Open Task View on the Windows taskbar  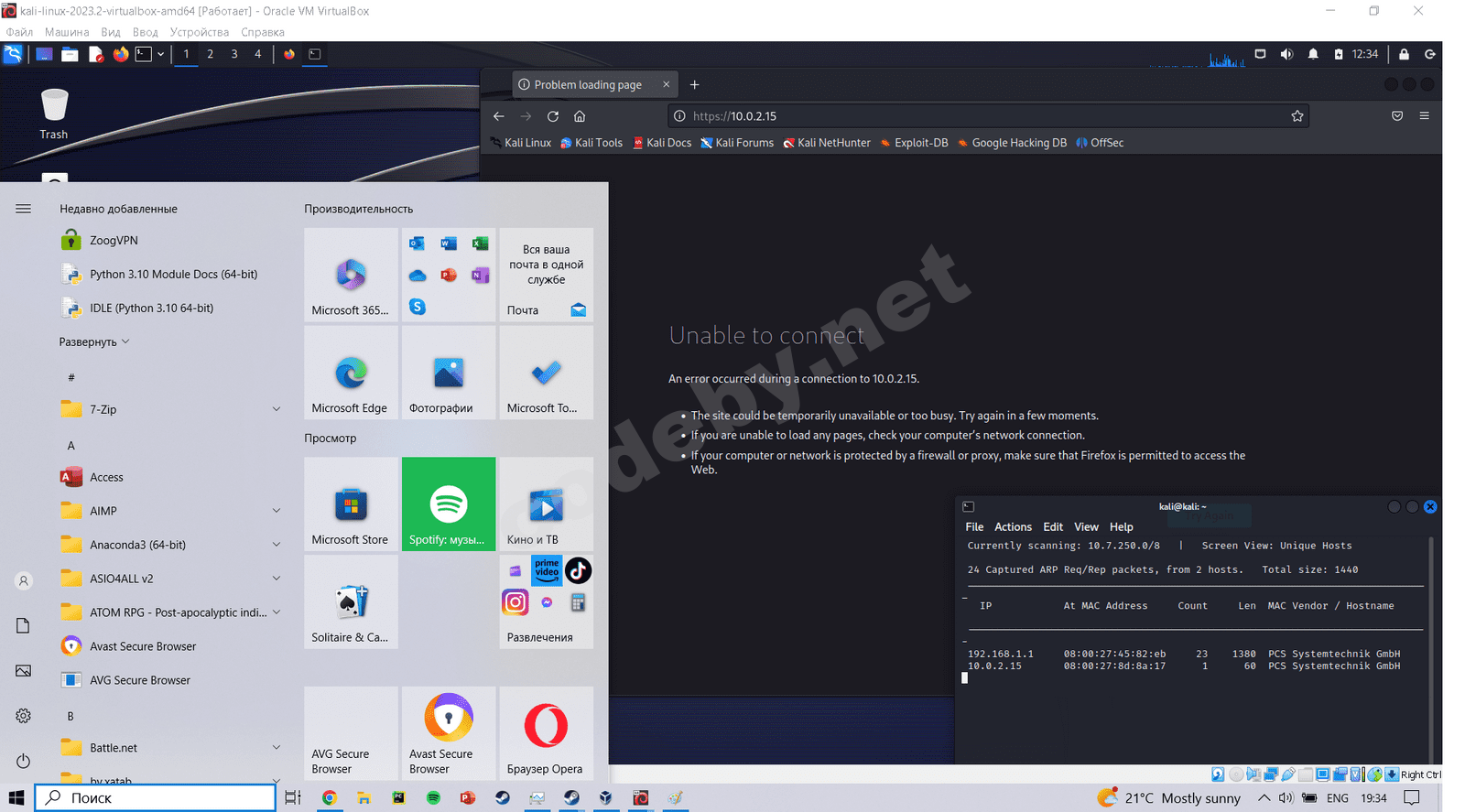click(x=293, y=798)
